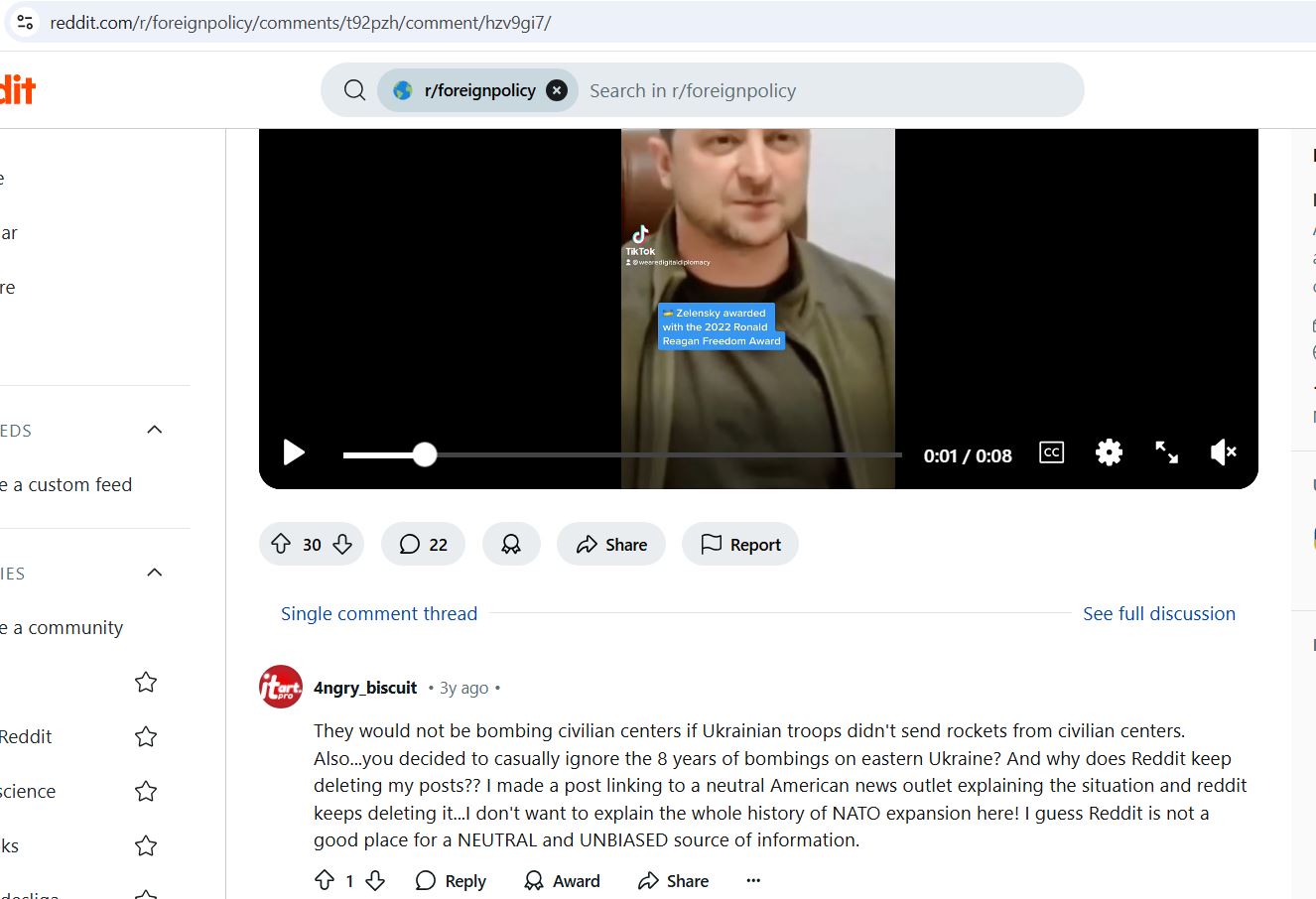Click 4ngry_biscuit's avatar image
This screenshot has height=899, width=1316.
tap(281, 687)
